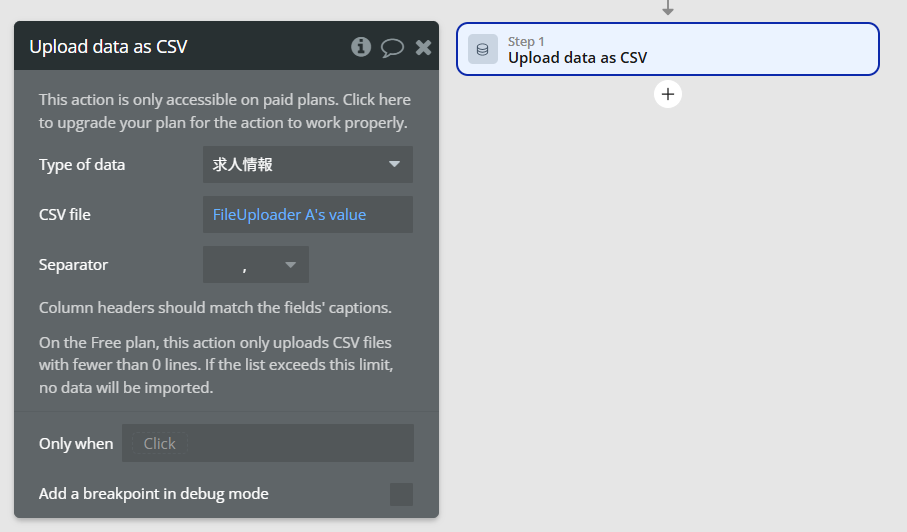Click the paid plans upgrade notice text
Screen dimensions: 907x532
(224, 111)
